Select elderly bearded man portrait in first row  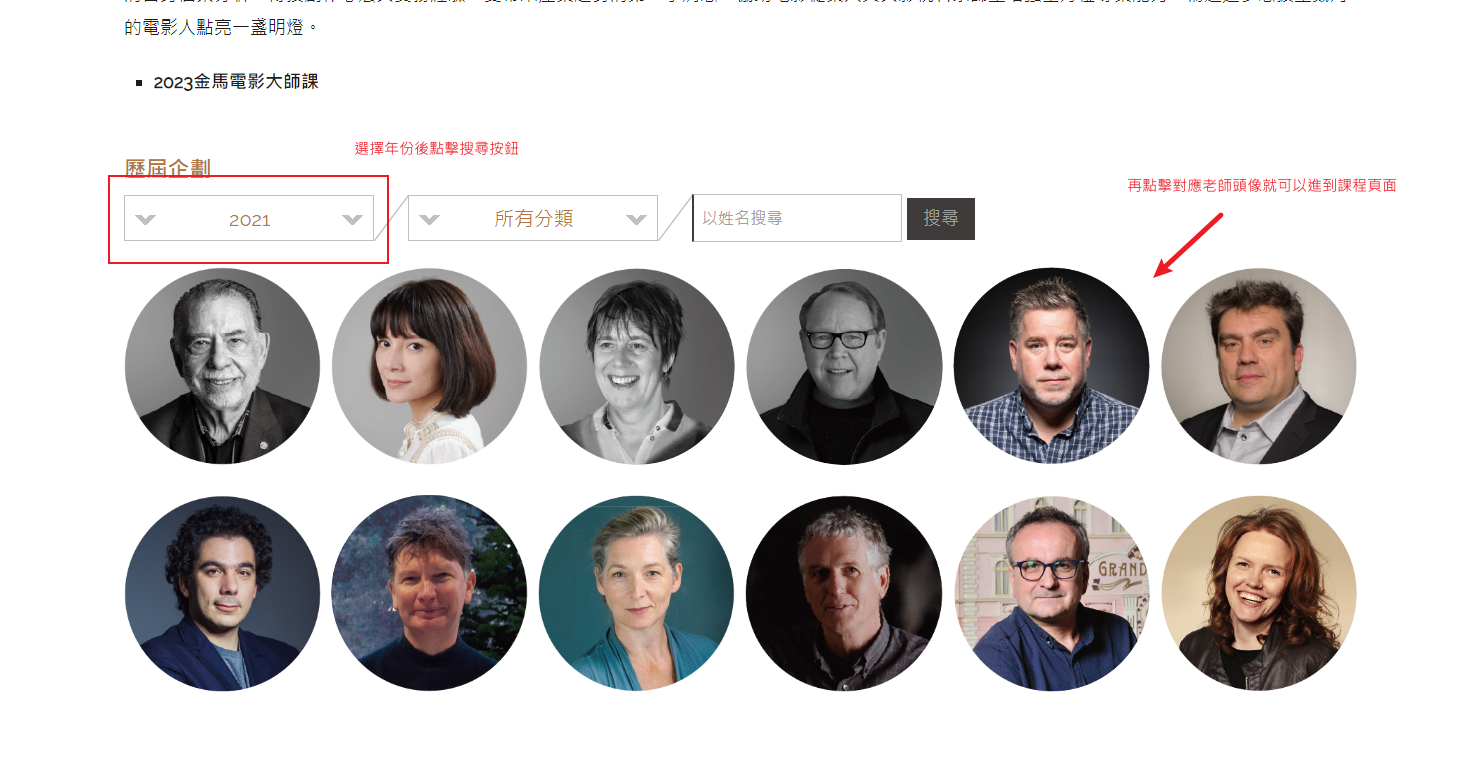222,366
